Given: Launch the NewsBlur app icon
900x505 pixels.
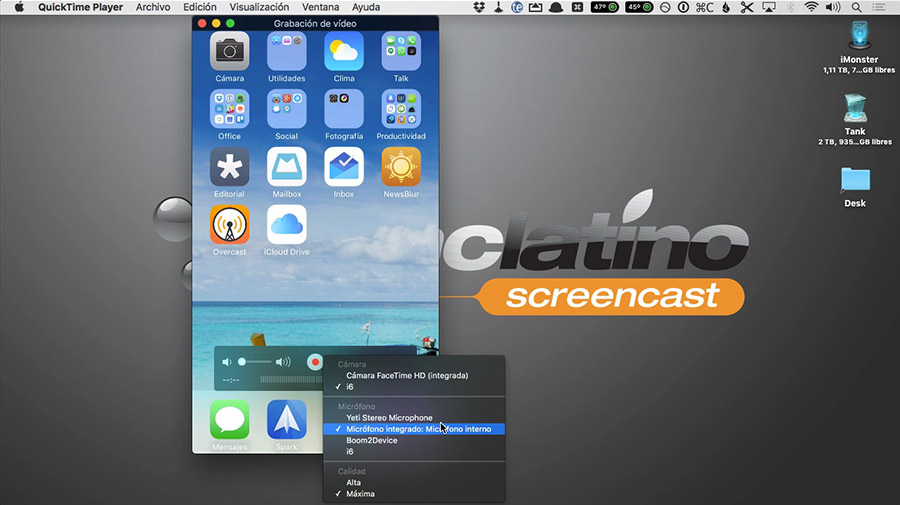Looking at the screenshot, I should [x=401, y=167].
